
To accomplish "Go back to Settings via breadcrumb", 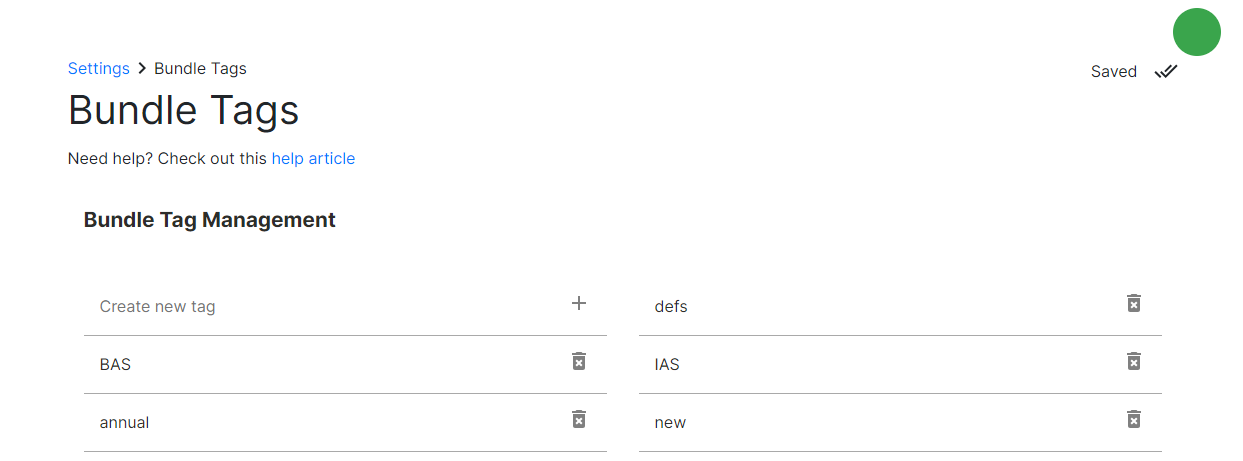I will [x=98, y=69].
